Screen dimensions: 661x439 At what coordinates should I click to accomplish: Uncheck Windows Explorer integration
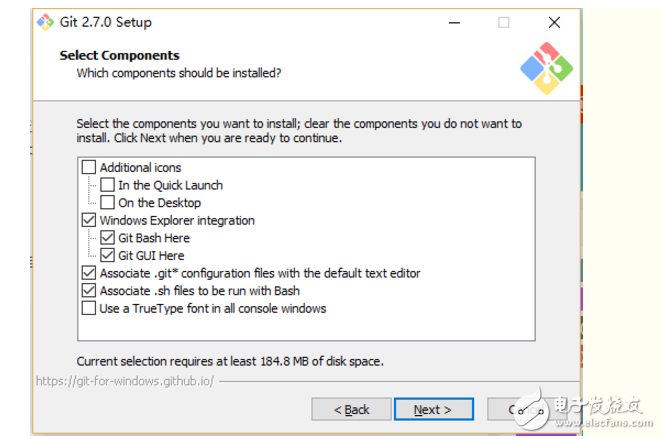tap(89, 220)
